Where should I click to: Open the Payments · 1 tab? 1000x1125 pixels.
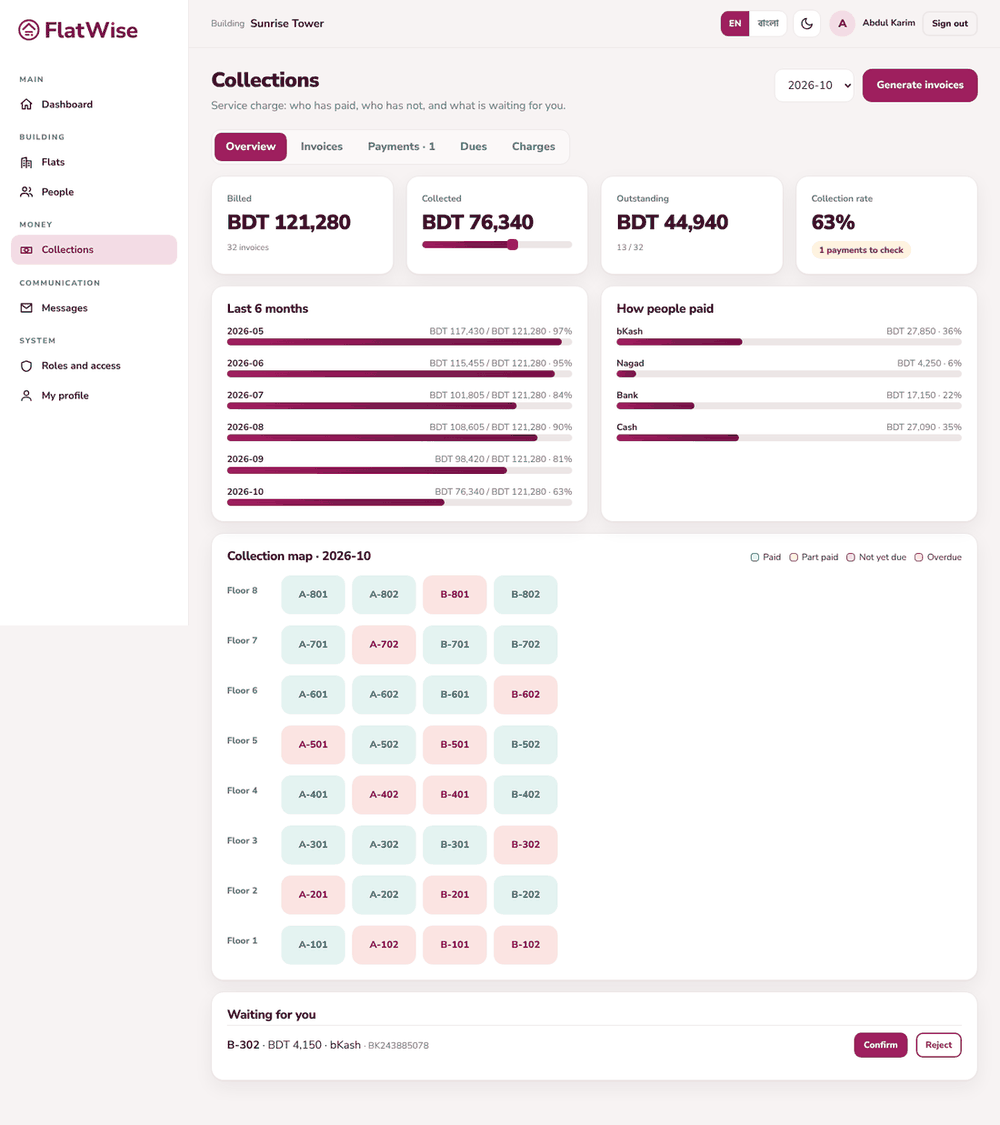click(x=402, y=146)
